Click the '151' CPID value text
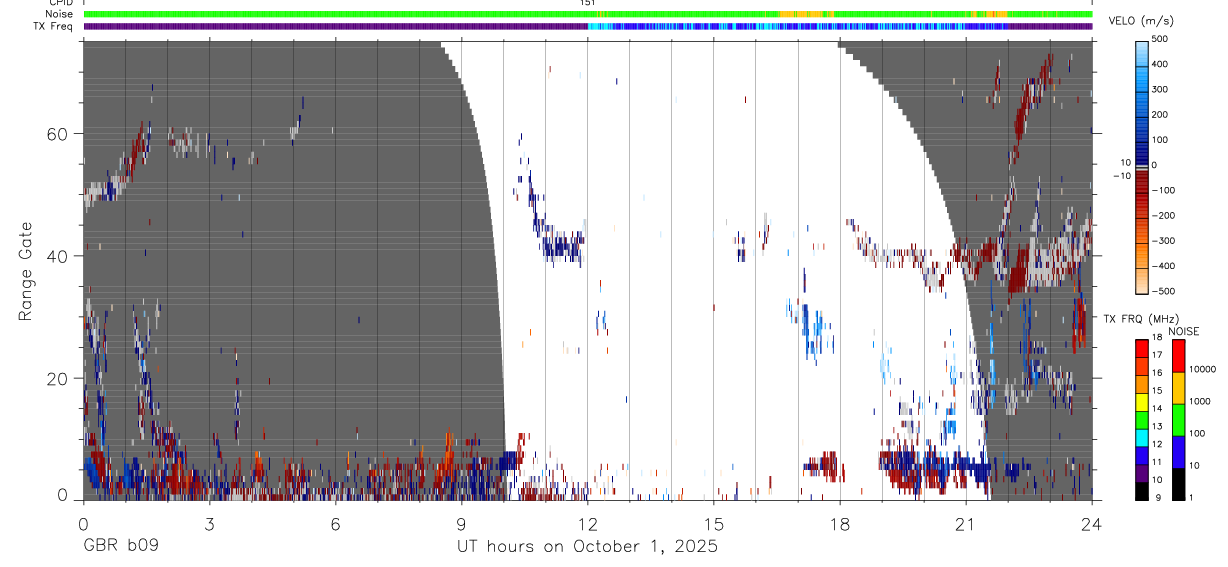Screen dimensions: 1228x567 [588, 3]
